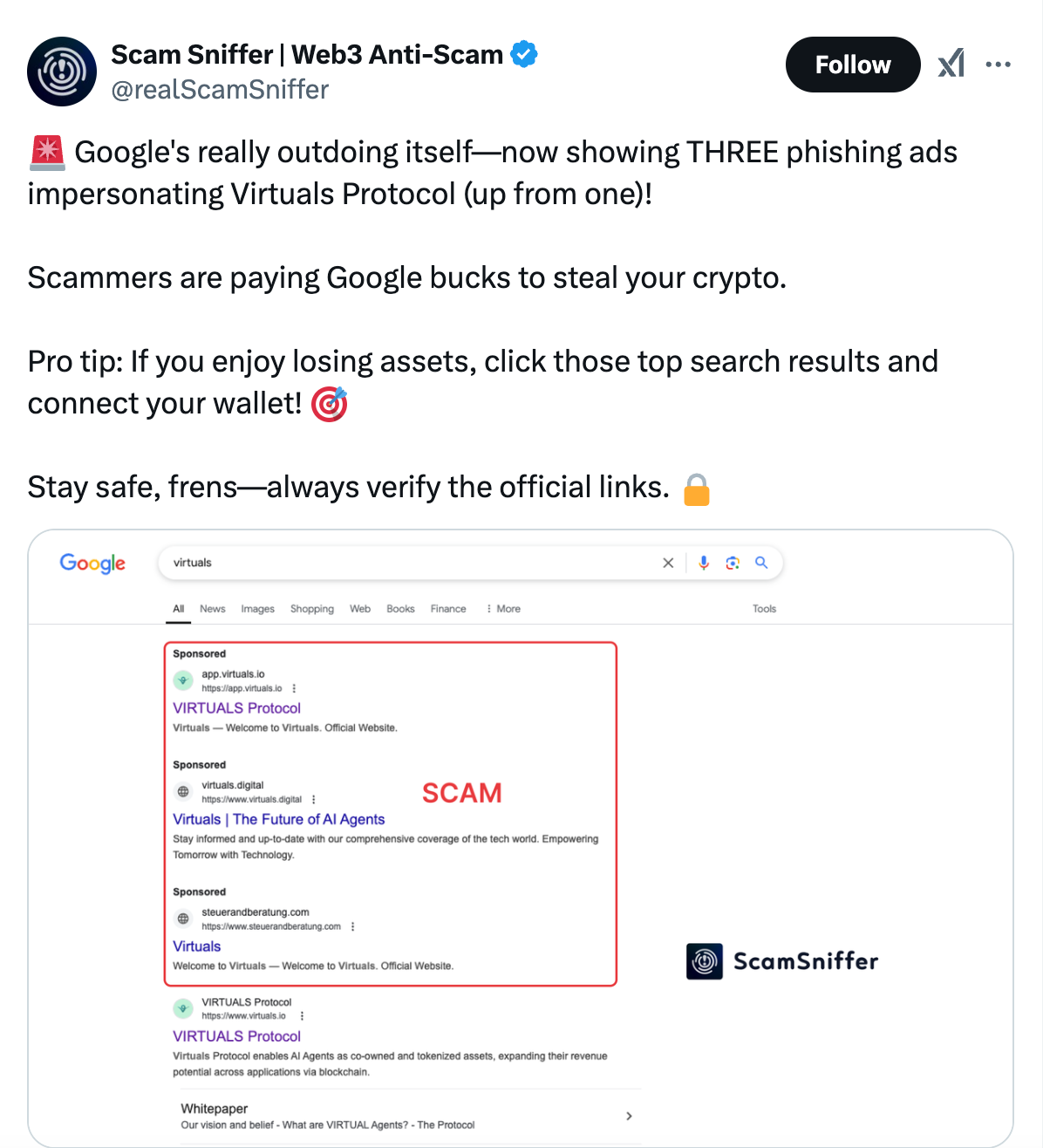
Task: Open the Grok xAI icon
Action: [x=951, y=65]
